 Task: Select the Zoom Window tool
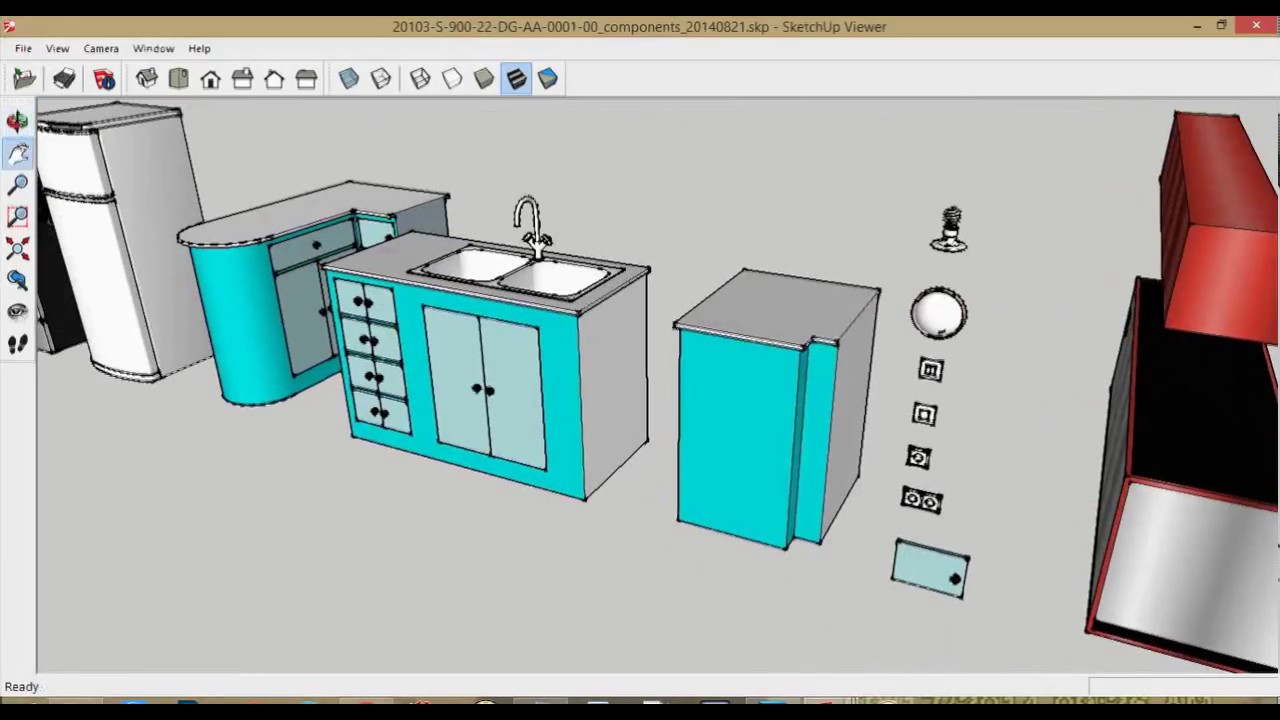point(17,217)
